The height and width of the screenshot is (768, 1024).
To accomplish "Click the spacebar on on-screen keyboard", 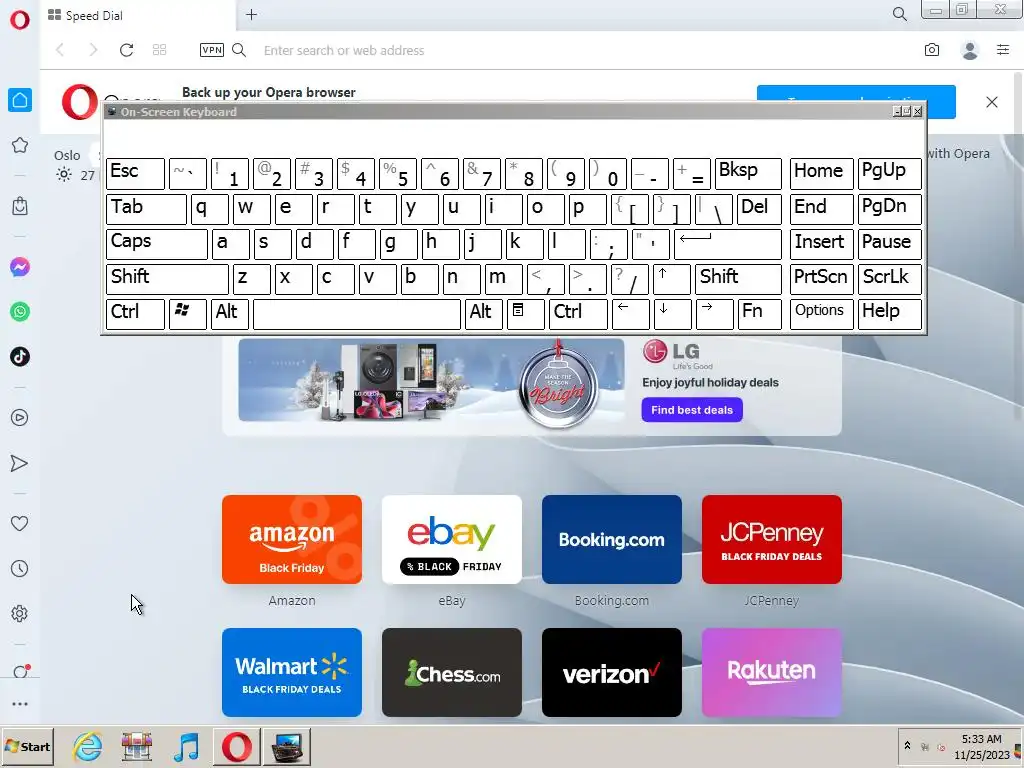I will tap(357, 313).
